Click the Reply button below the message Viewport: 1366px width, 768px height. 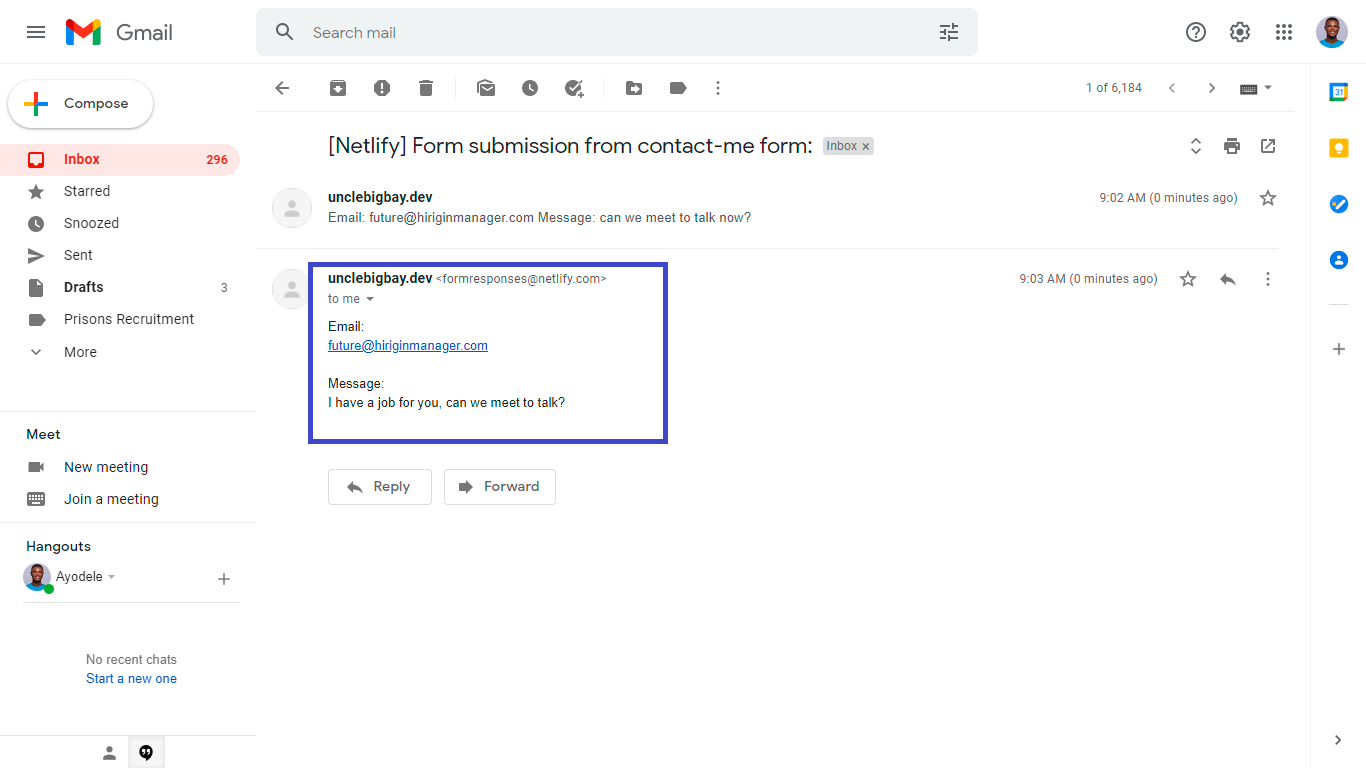click(380, 487)
